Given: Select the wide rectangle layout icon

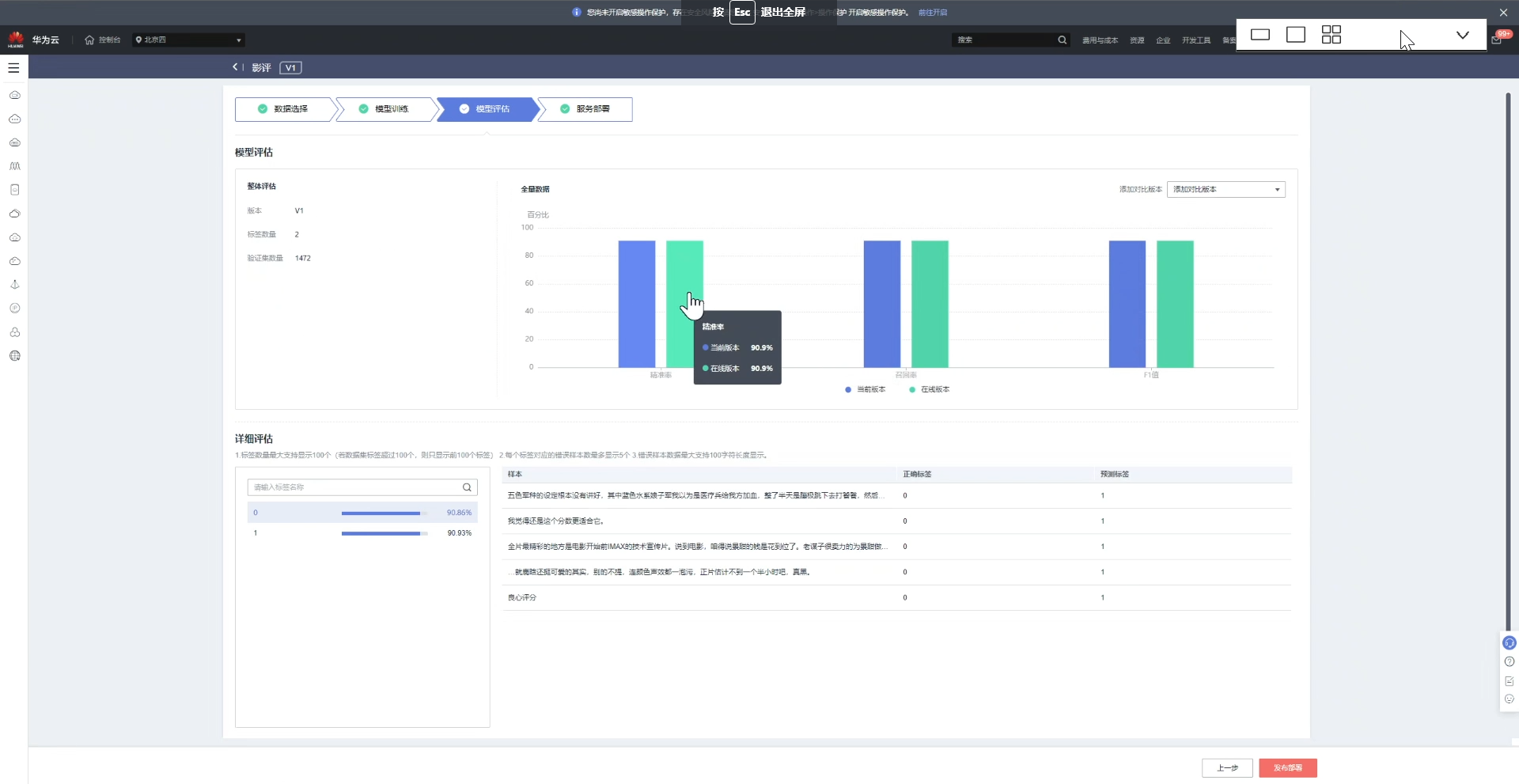Looking at the screenshot, I should (1260, 35).
